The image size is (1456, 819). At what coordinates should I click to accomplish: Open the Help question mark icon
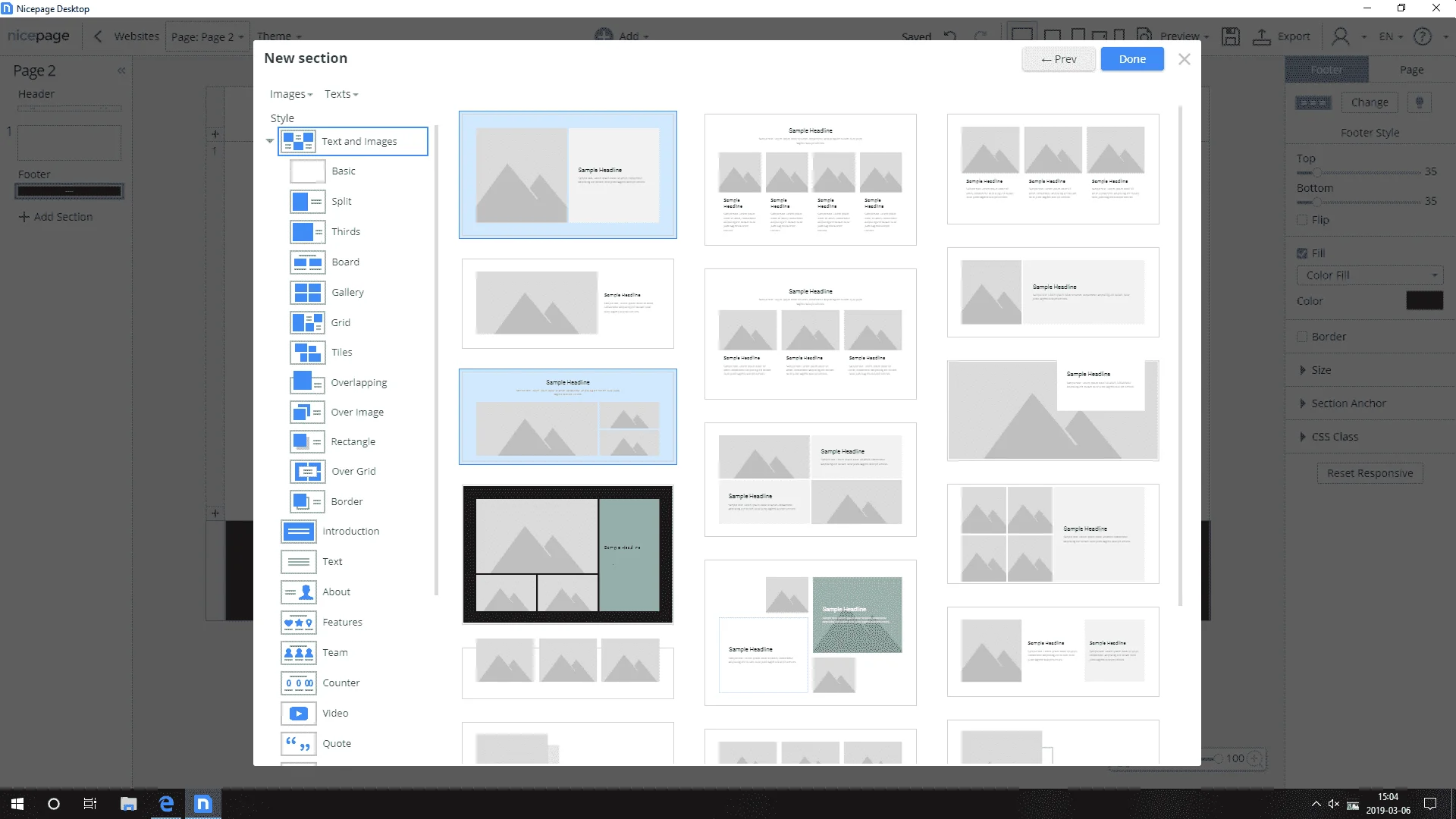coord(1423,36)
